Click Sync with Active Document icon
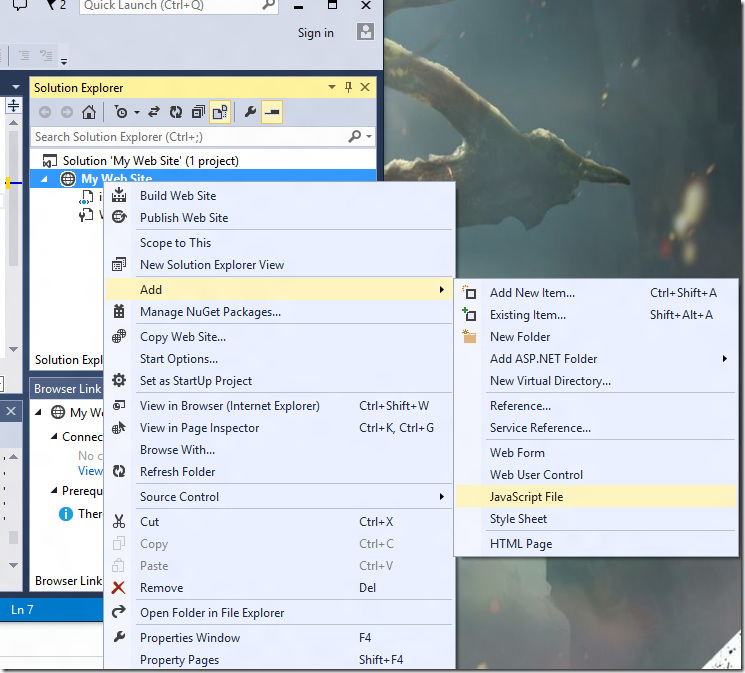 coord(153,112)
